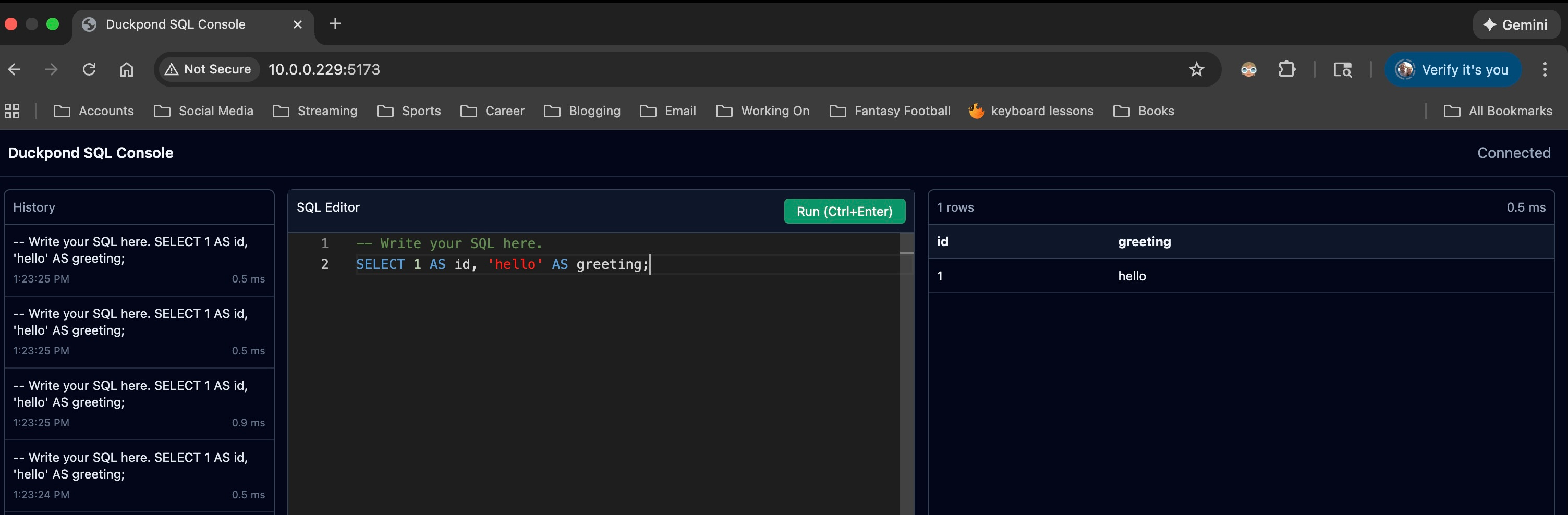
Task: Place cursor on editor line 1 comment
Action: 448,243
